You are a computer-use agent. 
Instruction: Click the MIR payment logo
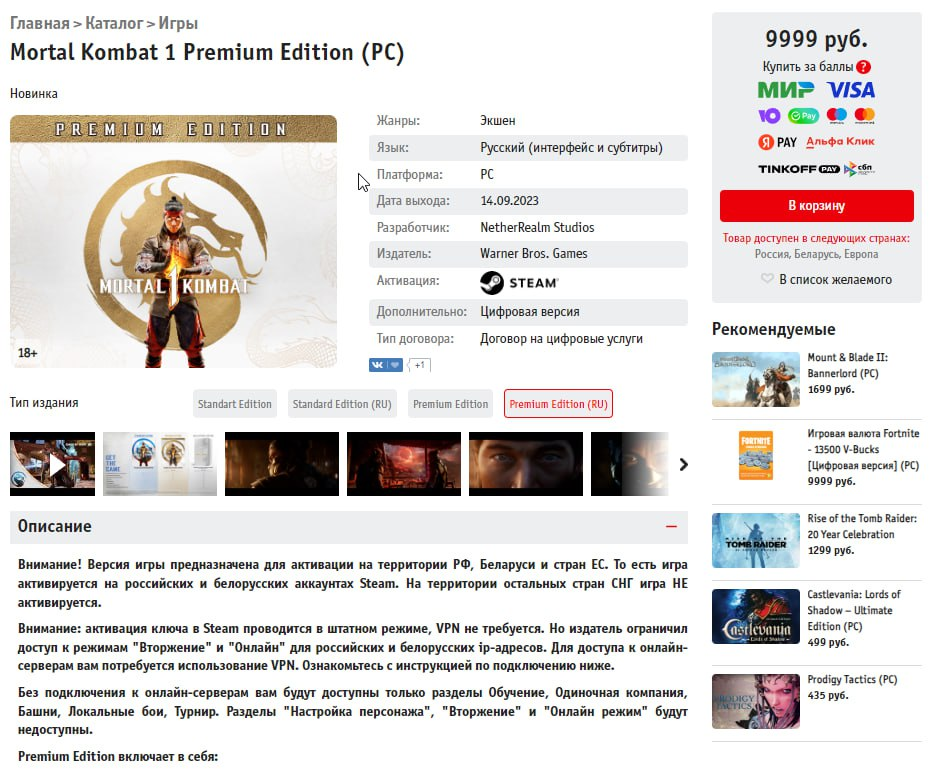click(786, 90)
